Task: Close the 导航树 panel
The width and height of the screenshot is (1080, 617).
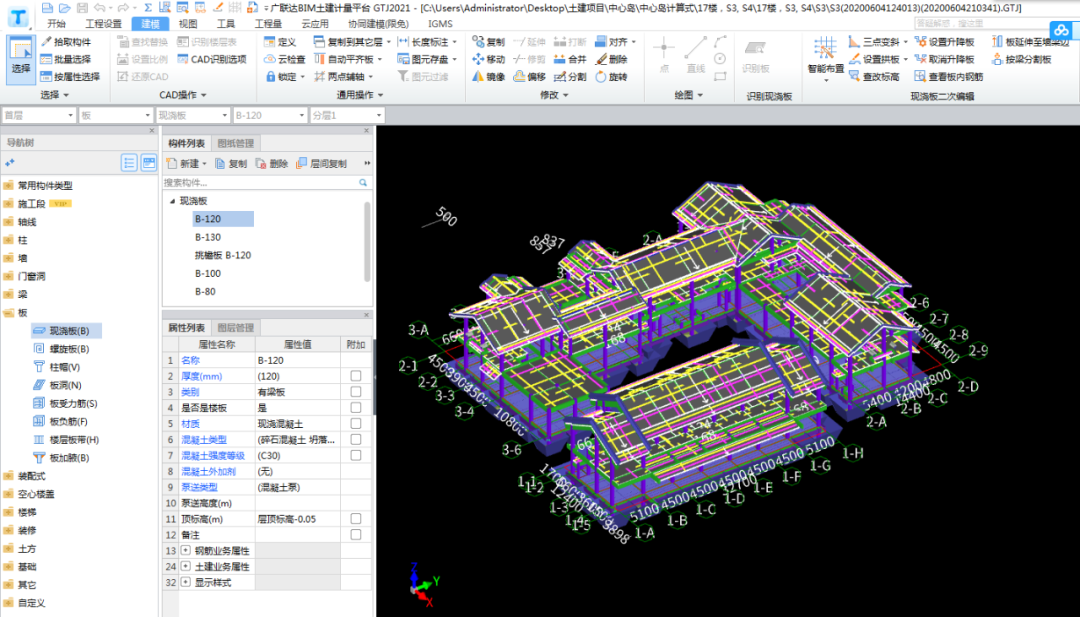Action: (152, 130)
